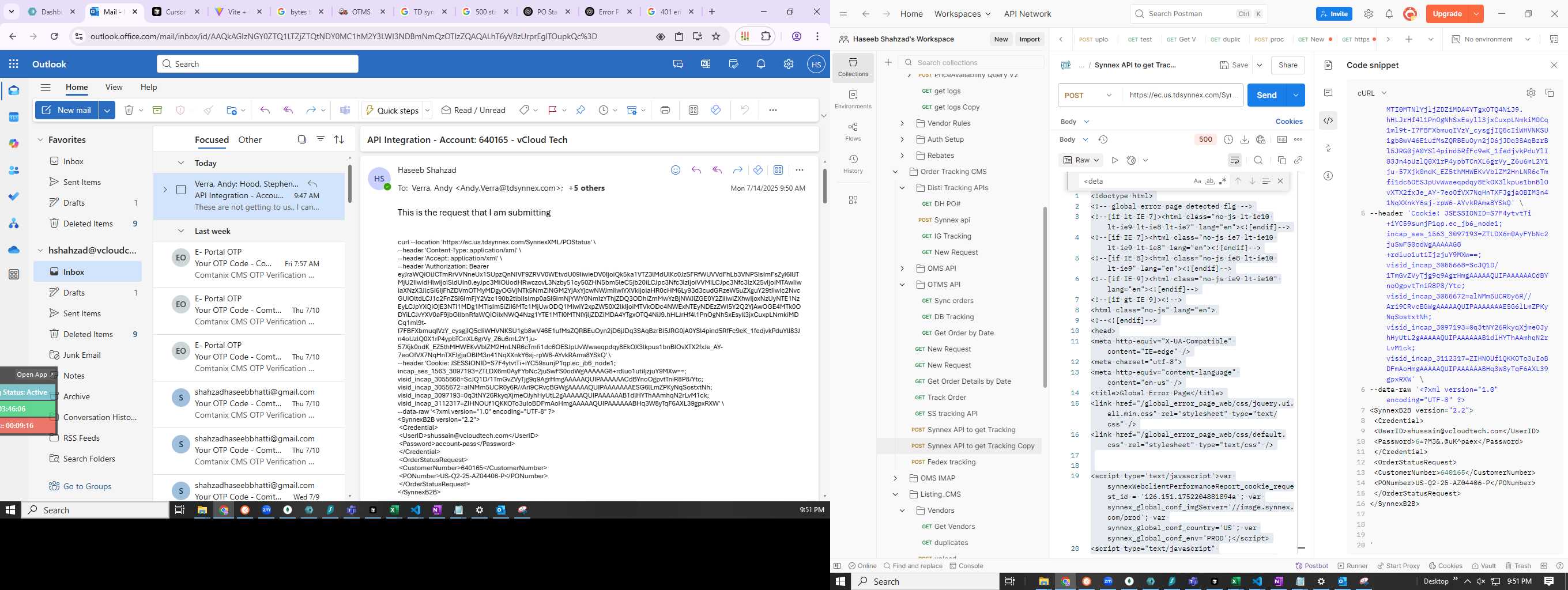Click the response search magnifier icon in Postman
Screen dimensions: 1568x590
[x=1258, y=160]
